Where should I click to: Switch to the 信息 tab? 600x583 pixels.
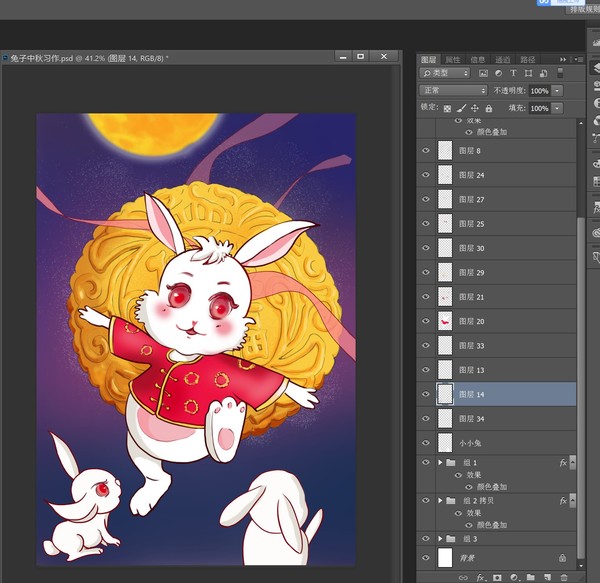coord(478,60)
